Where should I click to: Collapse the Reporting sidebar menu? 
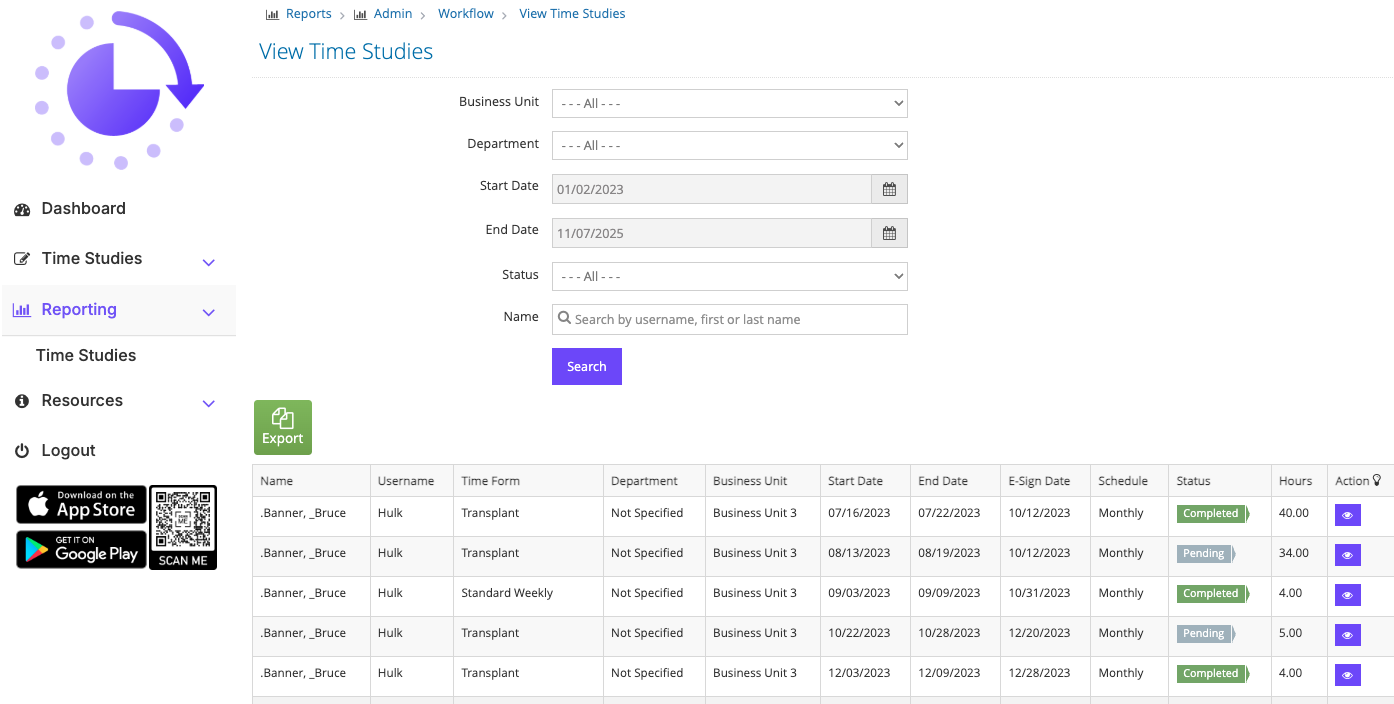118,310
